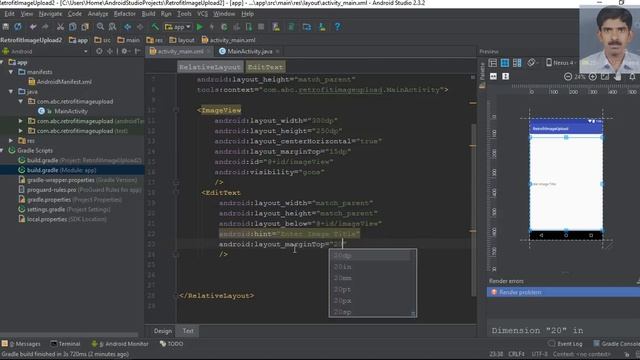640x360 pixels.
Task: Open the Navigate menu
Action: pos(51,14)
